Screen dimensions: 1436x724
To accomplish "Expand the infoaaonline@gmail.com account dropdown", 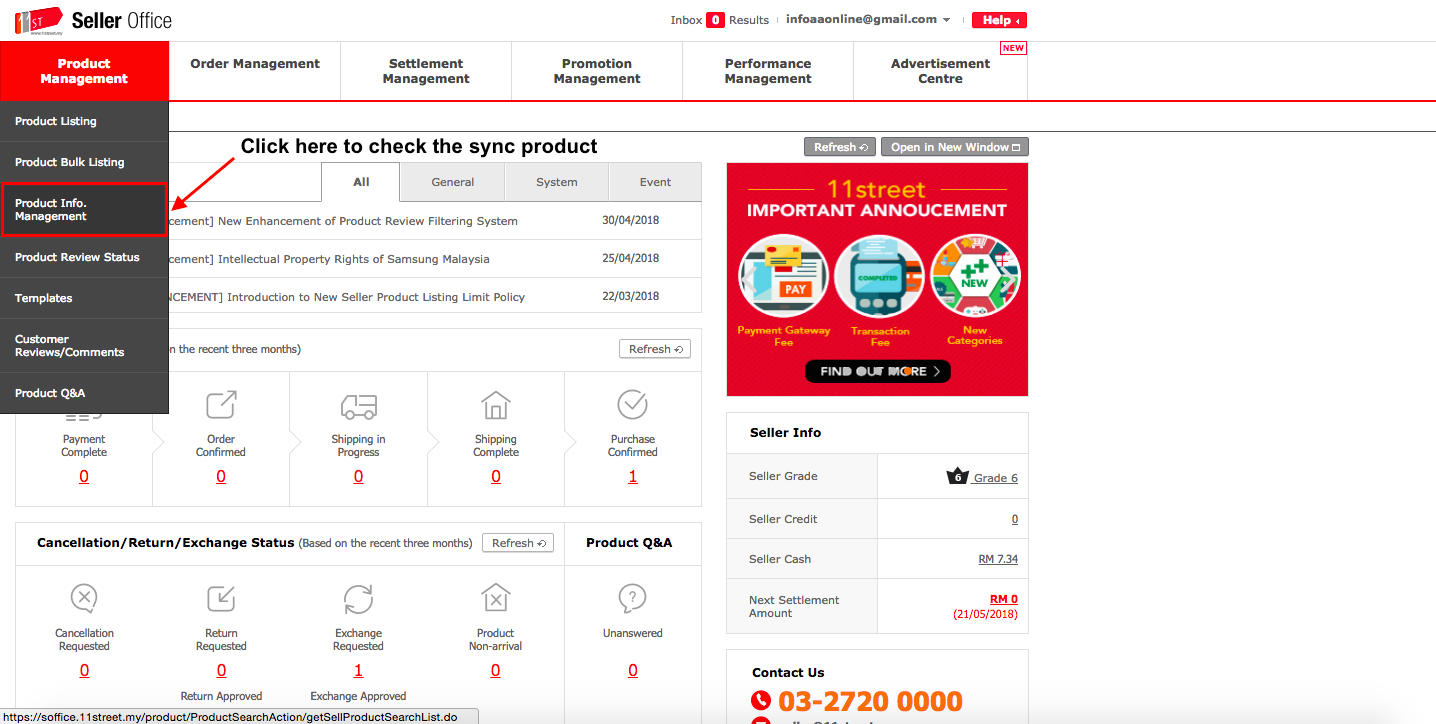I will (x=868, y=20).
